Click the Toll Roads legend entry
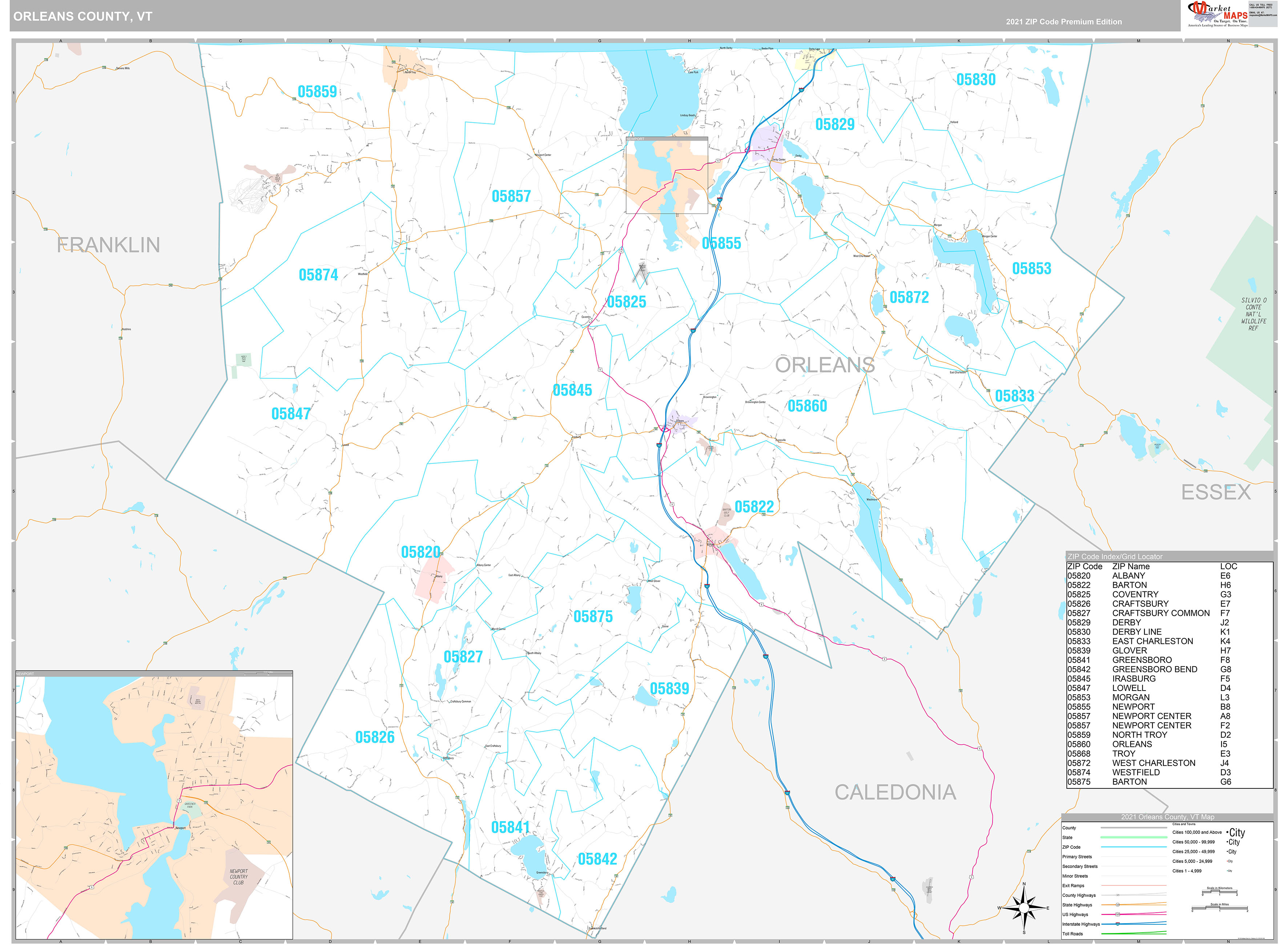This screenshot has height=945, width=1288. click(x=1114, y=934)
